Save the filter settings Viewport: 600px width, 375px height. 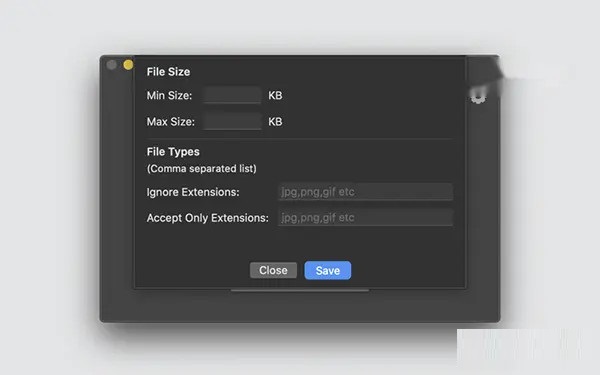point(328,270)
